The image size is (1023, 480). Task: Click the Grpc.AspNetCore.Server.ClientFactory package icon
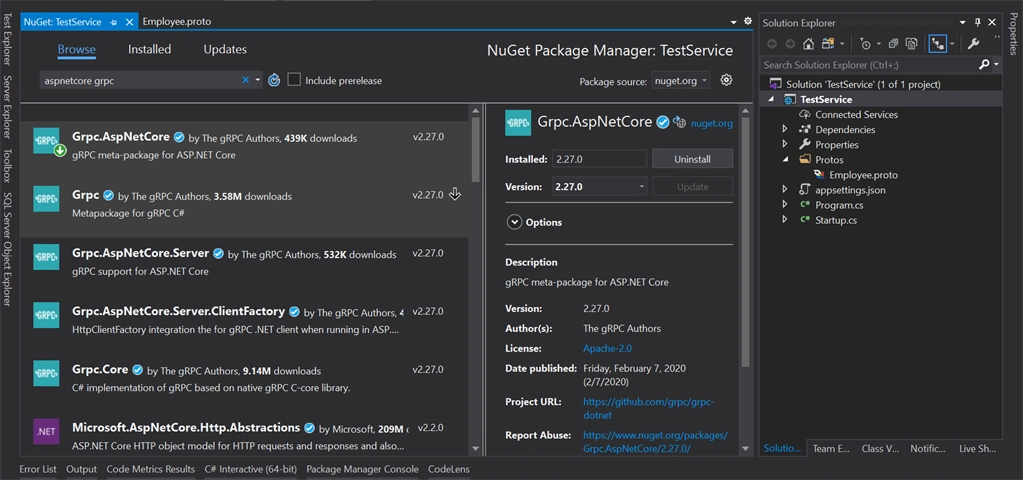point(46,315)
